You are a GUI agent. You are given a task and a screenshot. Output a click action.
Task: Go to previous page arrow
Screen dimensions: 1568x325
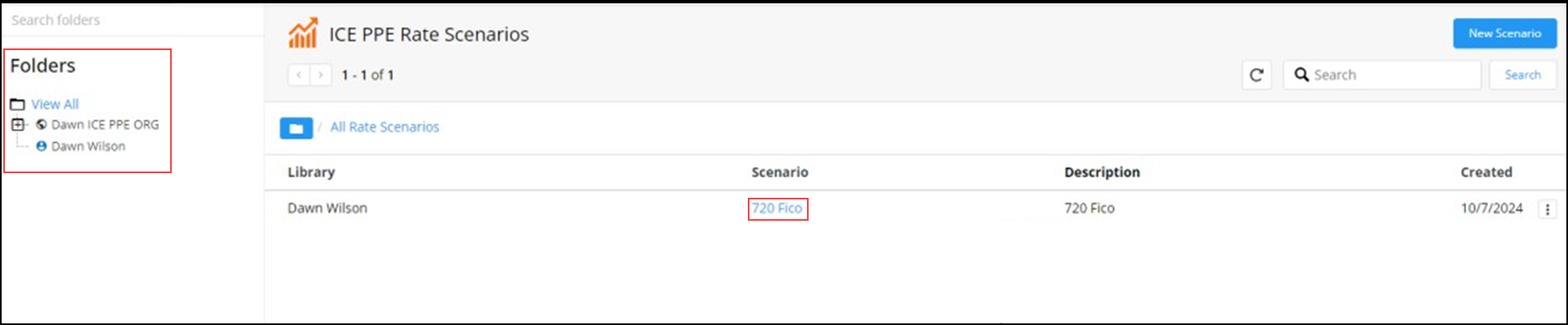[299, 75]
